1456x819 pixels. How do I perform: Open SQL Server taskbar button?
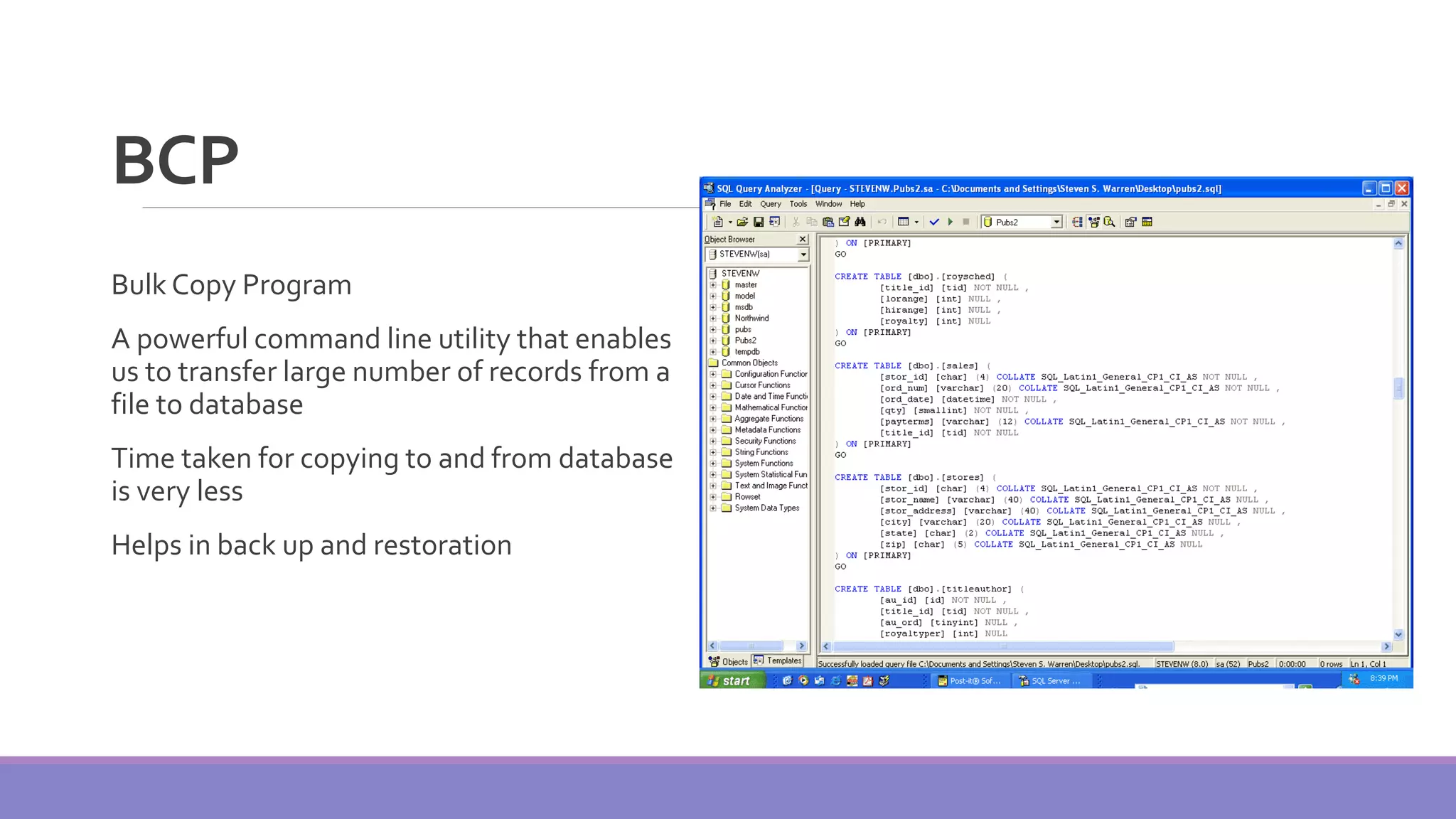pyautogui.click(x=1051, y=681)
